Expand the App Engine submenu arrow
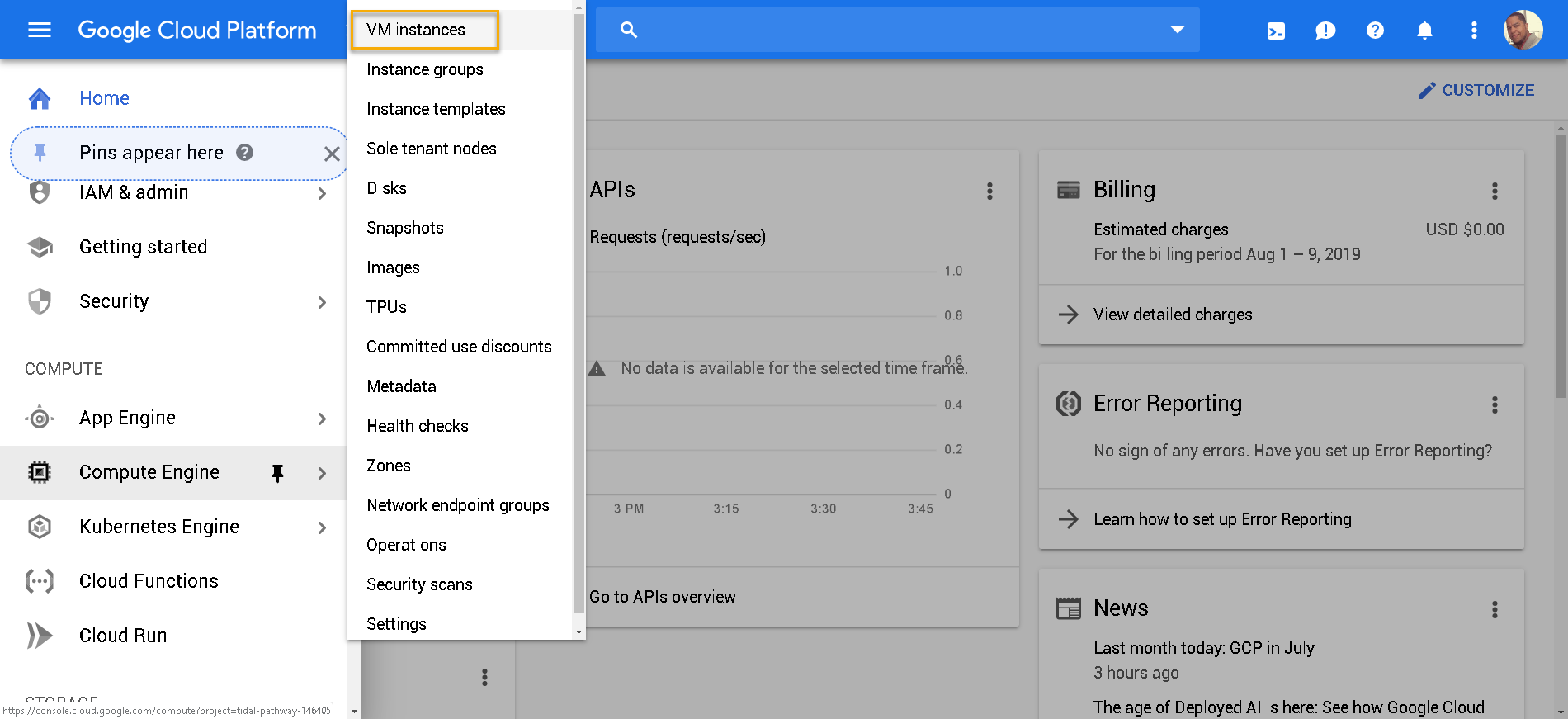This screenshot has width=1568, height=719. 322,419
